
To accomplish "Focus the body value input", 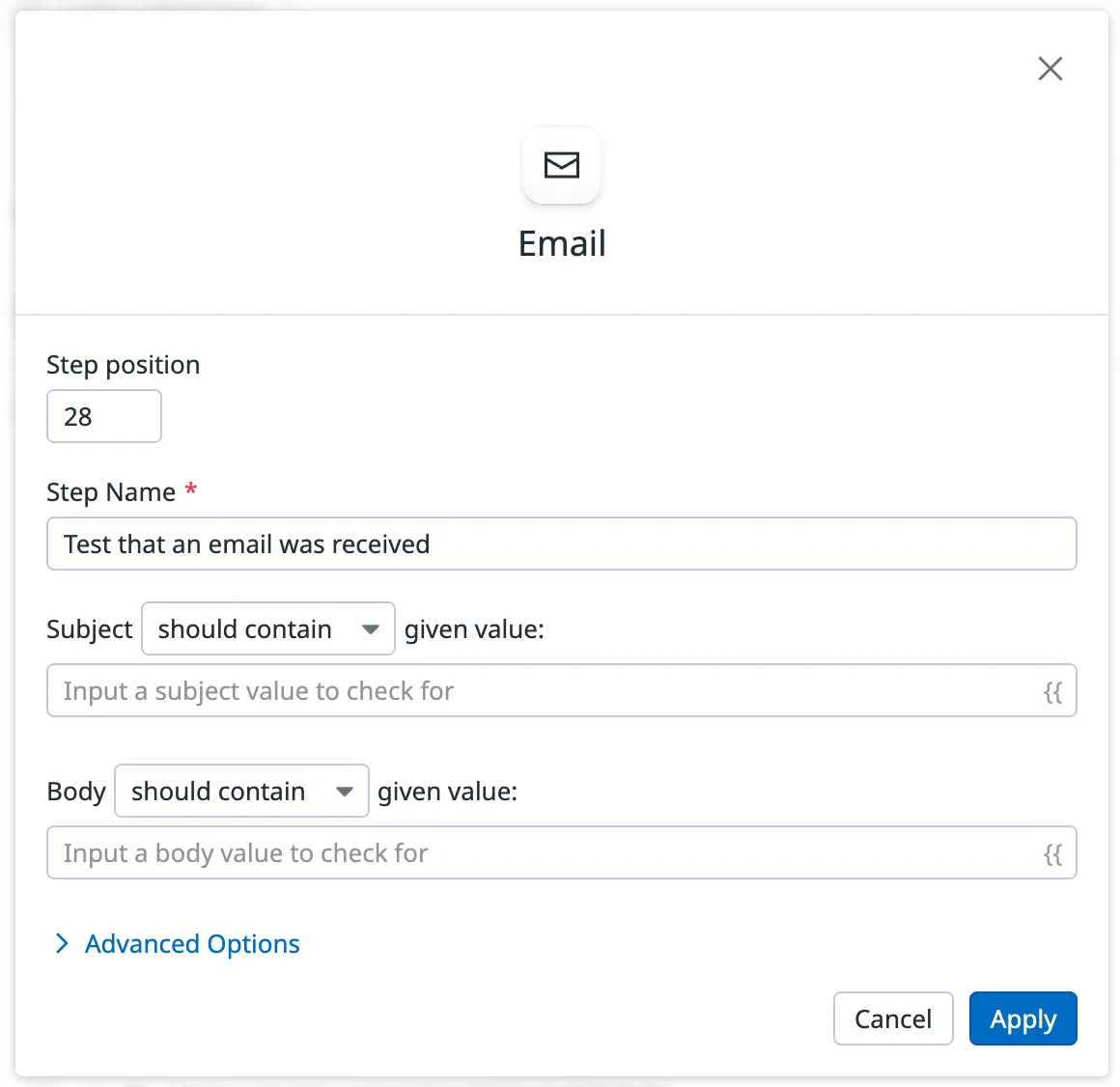I will click(541, 853).
